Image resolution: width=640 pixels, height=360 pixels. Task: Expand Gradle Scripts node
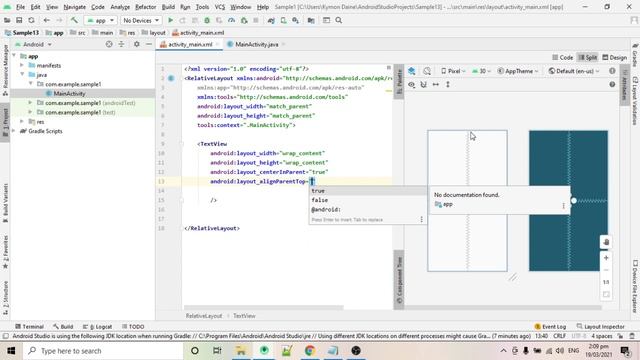14,131
